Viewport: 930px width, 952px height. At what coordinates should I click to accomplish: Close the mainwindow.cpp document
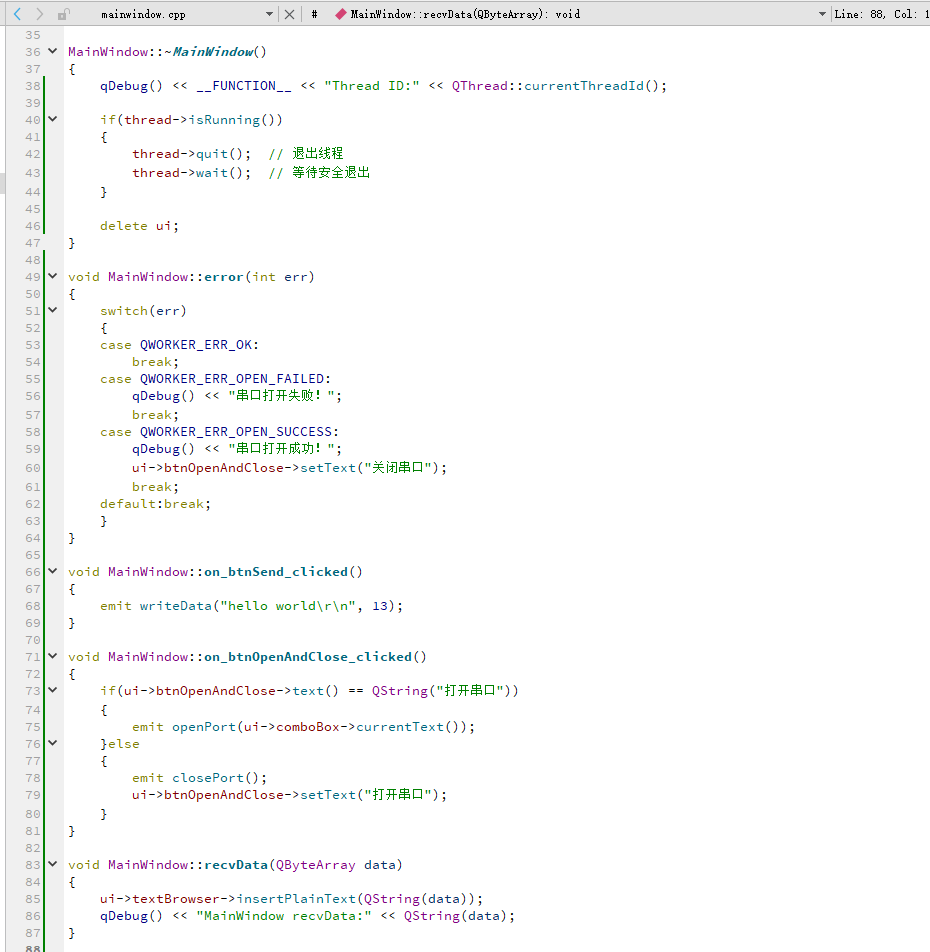290,14
